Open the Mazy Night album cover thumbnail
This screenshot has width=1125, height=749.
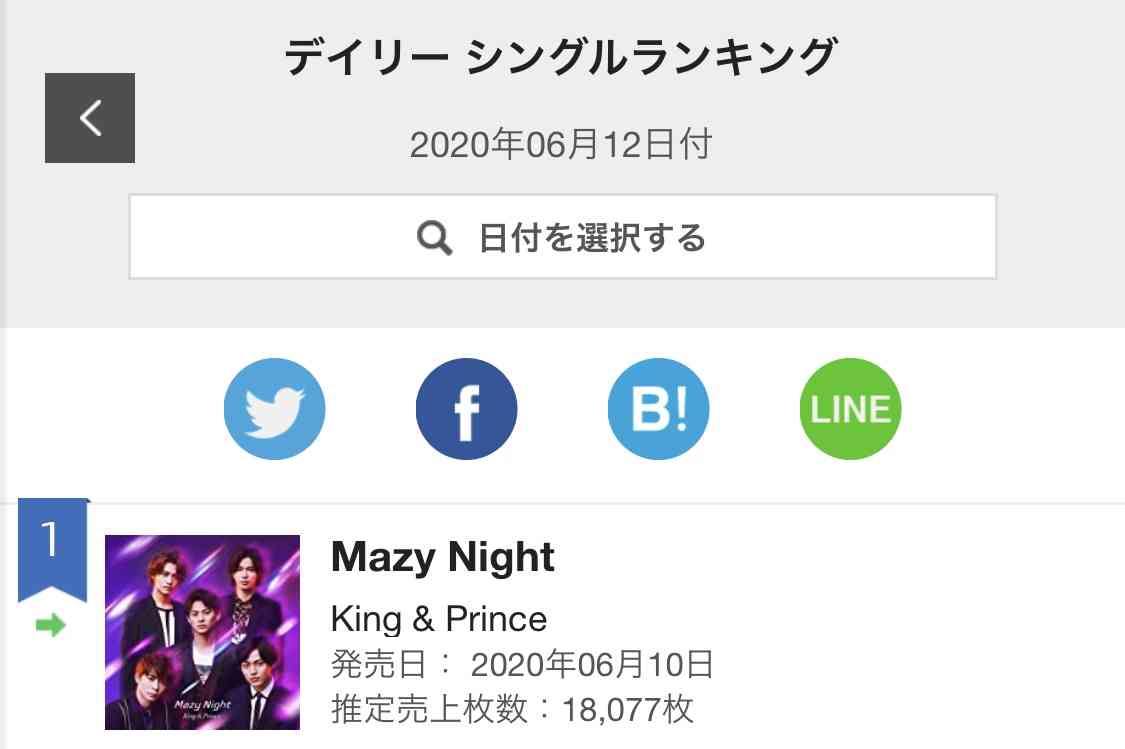202,632
